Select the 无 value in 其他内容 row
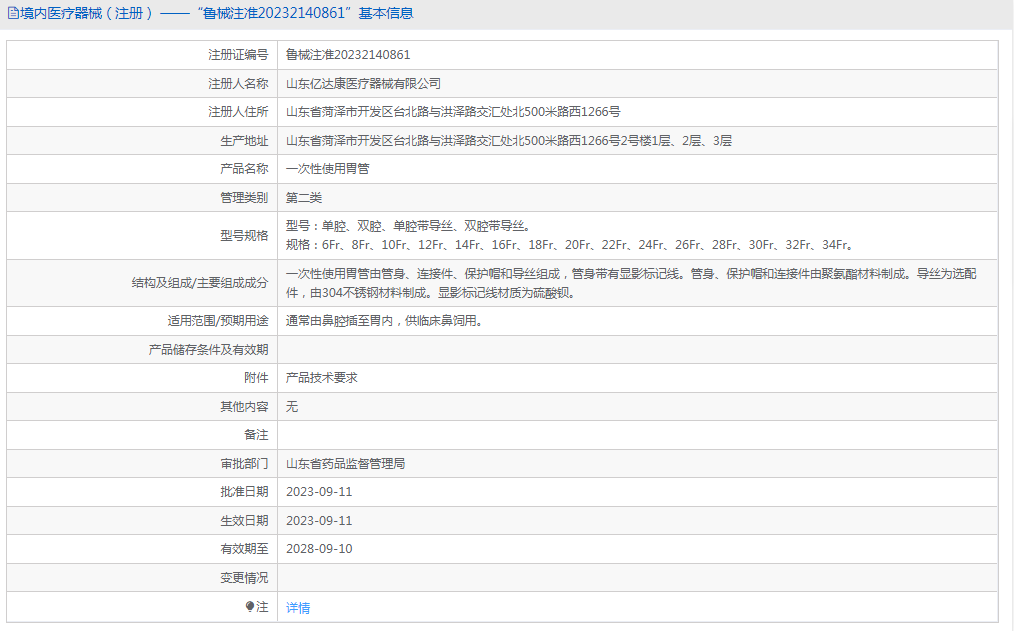Image resolution: width=1014 pixels, height=631 pixels. click(x=292, y=406)
